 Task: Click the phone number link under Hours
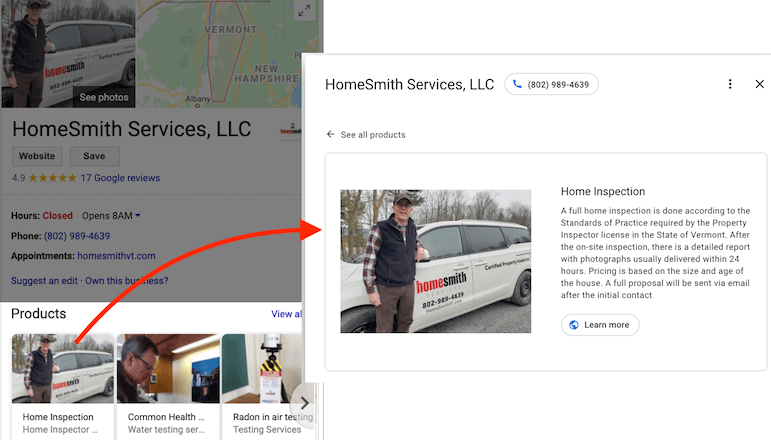coord(77,236)
